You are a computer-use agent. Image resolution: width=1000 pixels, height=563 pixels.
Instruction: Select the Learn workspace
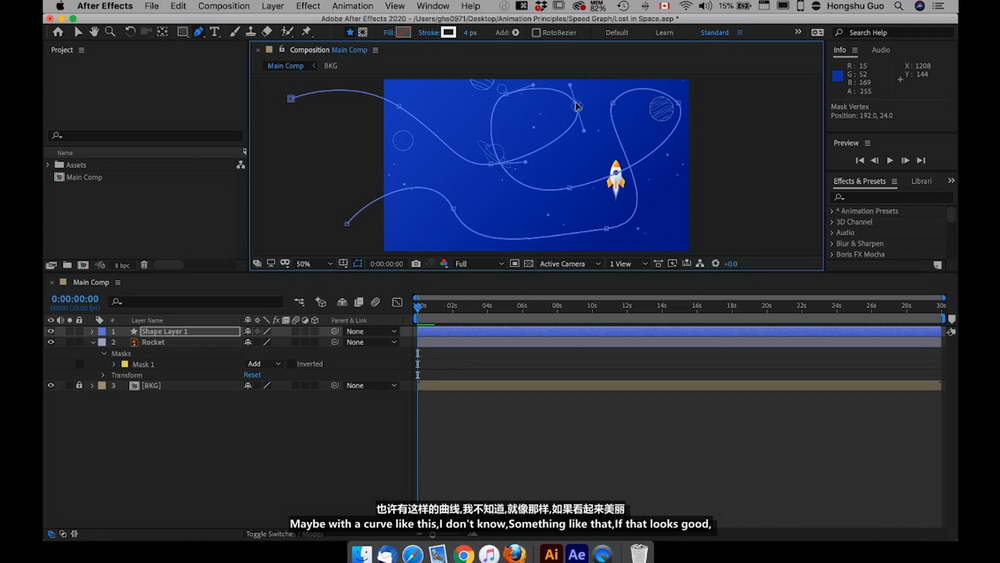(x=664, y=33)
